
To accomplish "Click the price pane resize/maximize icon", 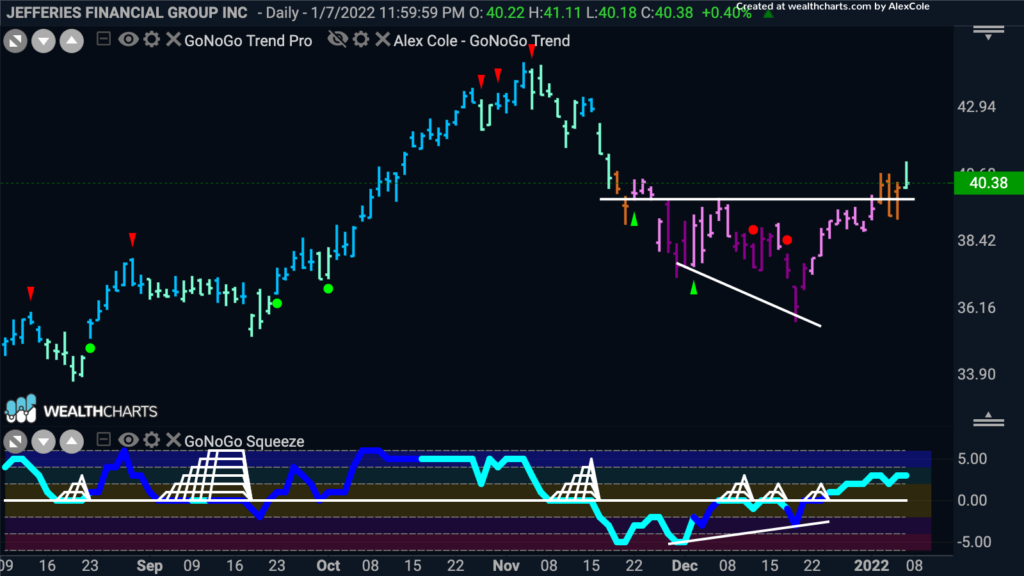I will click(x=15, y=41).
